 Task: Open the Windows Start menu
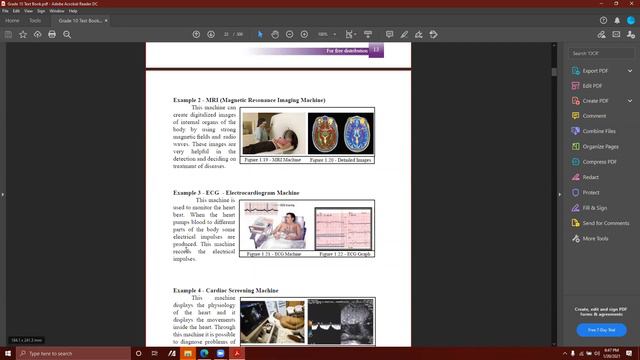pos(8,353)
